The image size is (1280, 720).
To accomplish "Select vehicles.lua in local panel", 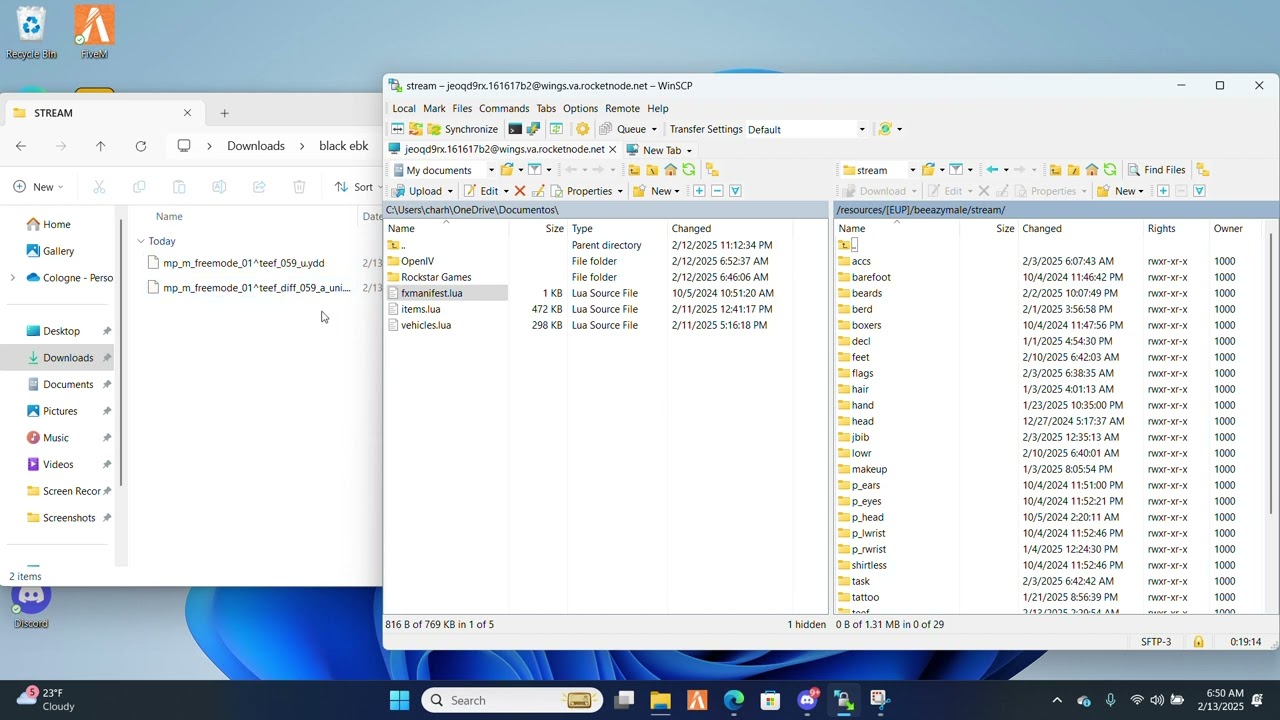I will click(x=425, y=325).
